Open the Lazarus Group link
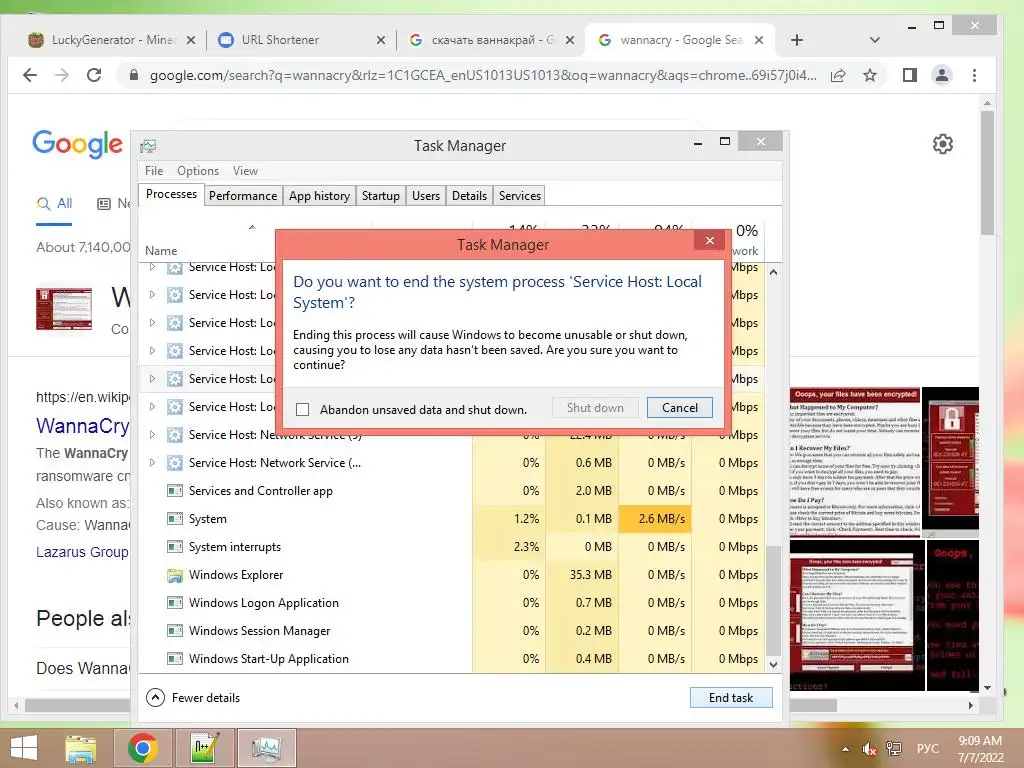The height and width of the screenshot is (768, 1024). point(82,552)
